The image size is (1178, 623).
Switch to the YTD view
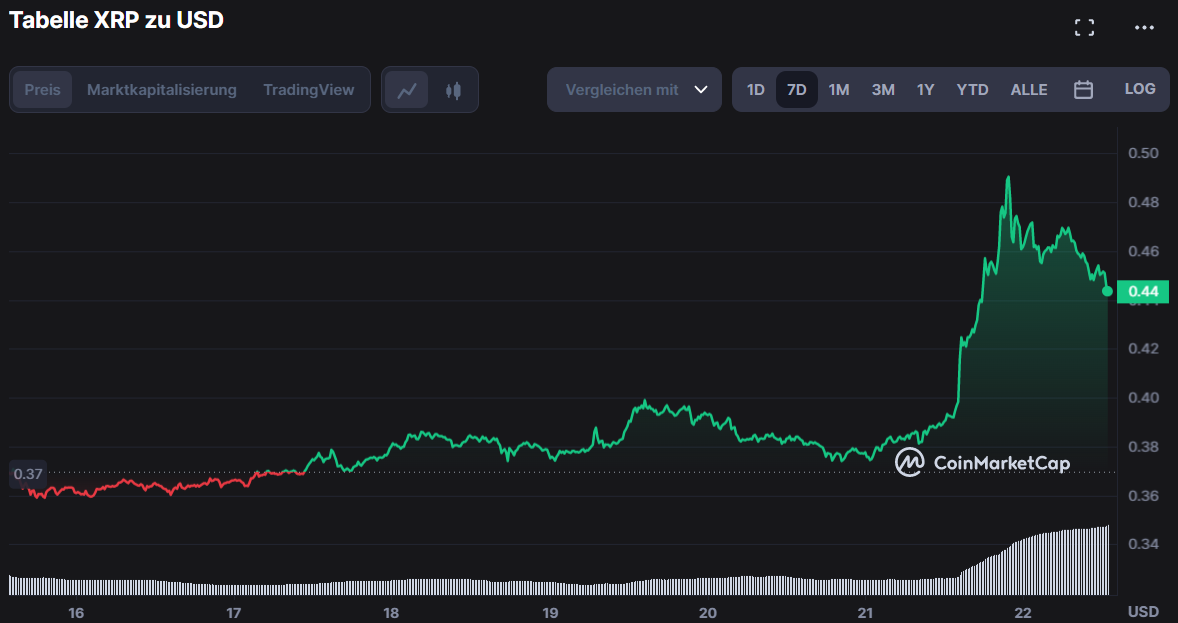[971, 89]
